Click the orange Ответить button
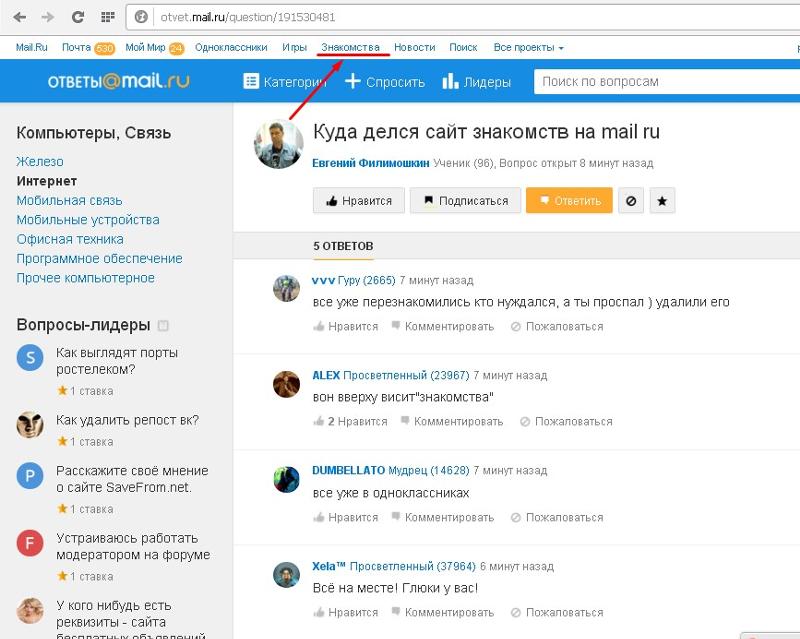The width and height of the screenshot is (800, 639). click(x=569, y=201)
